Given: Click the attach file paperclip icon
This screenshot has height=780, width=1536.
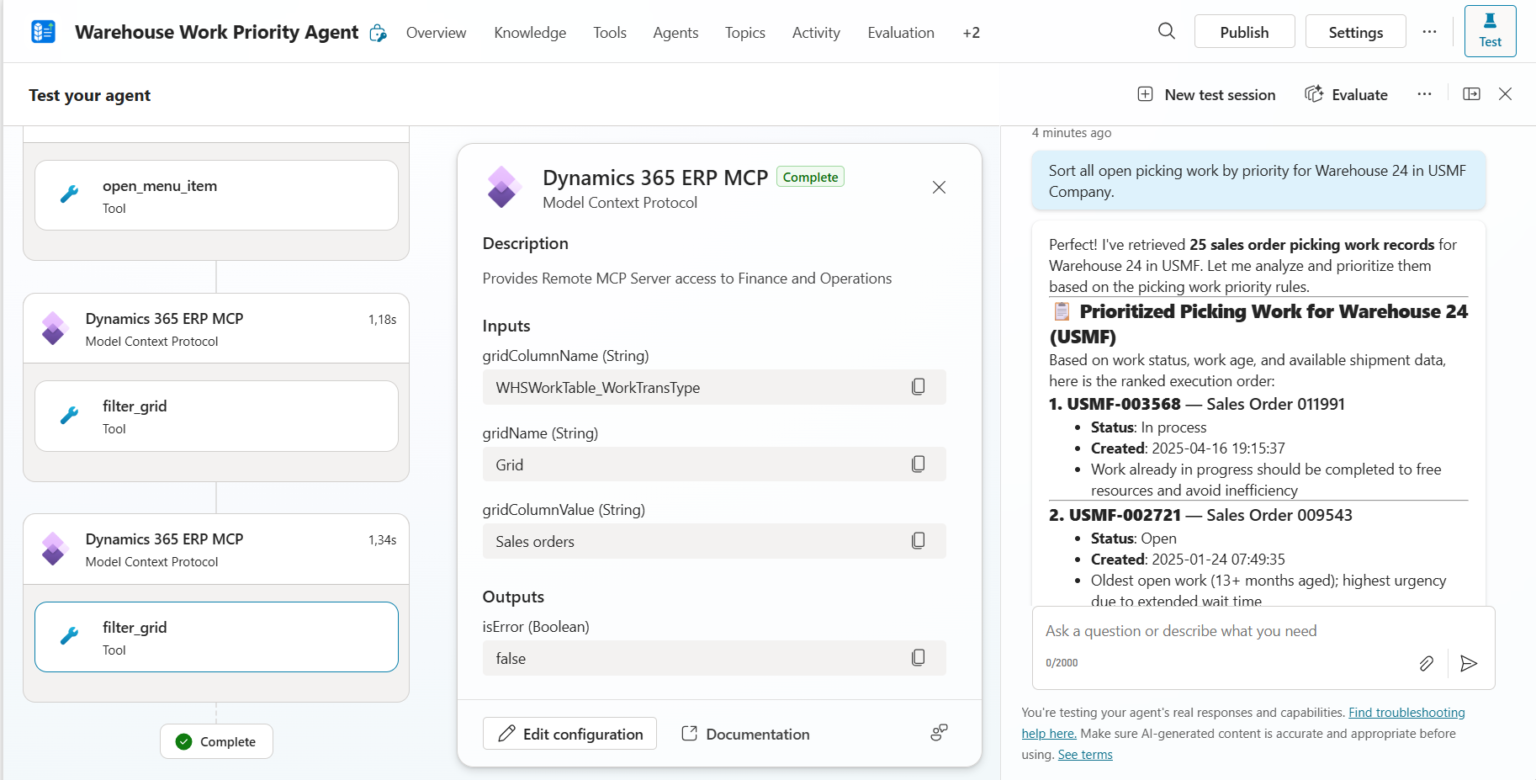Looking at the screenshot, I should point(1427,663).
